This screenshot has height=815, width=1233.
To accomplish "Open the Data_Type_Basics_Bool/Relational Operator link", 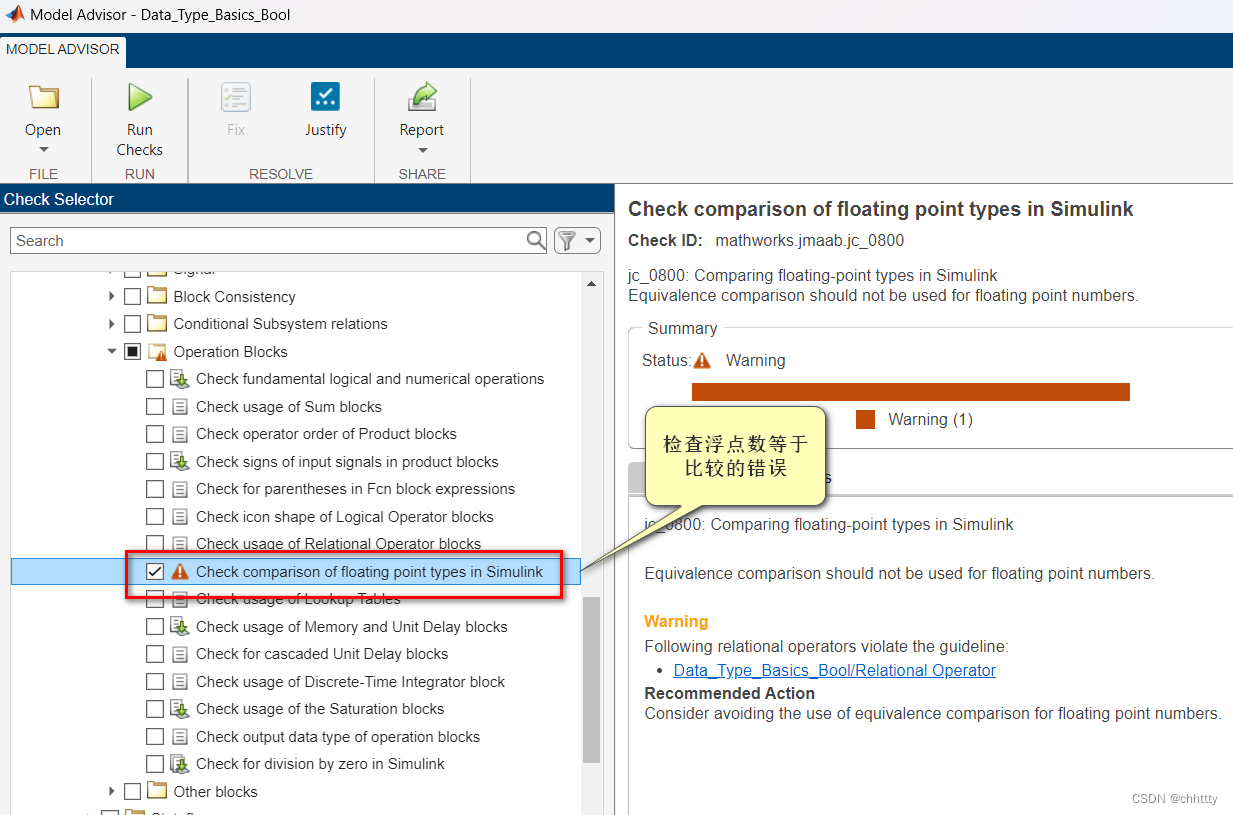I will tap(835, 670).
